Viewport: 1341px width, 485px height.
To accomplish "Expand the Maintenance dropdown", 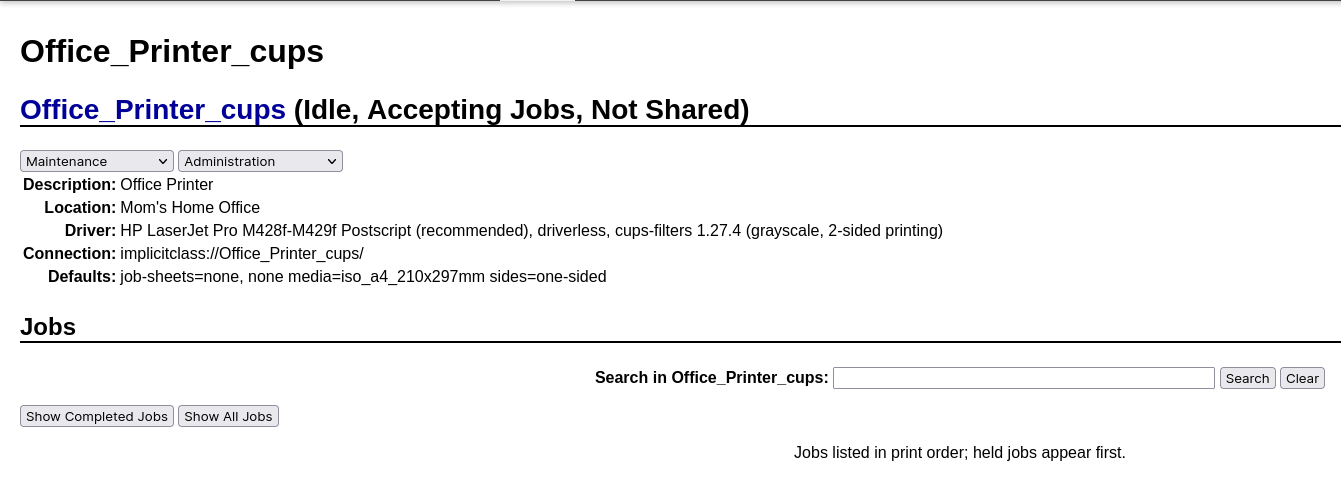I will coord(98,161).
